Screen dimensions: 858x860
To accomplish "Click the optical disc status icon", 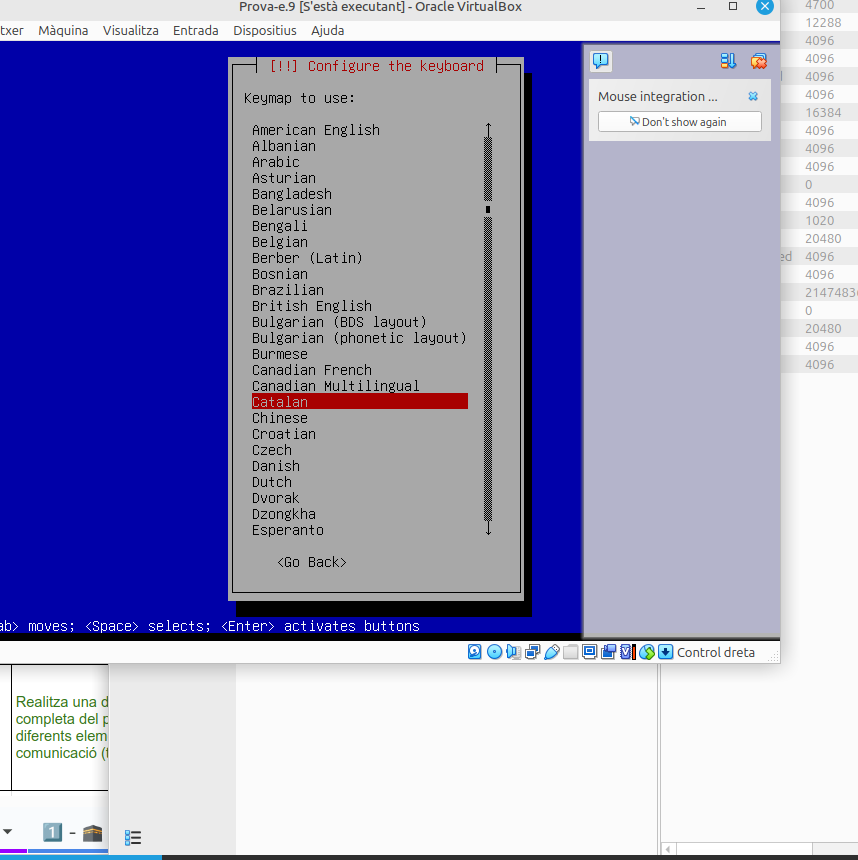I will [x=494, y=652].
